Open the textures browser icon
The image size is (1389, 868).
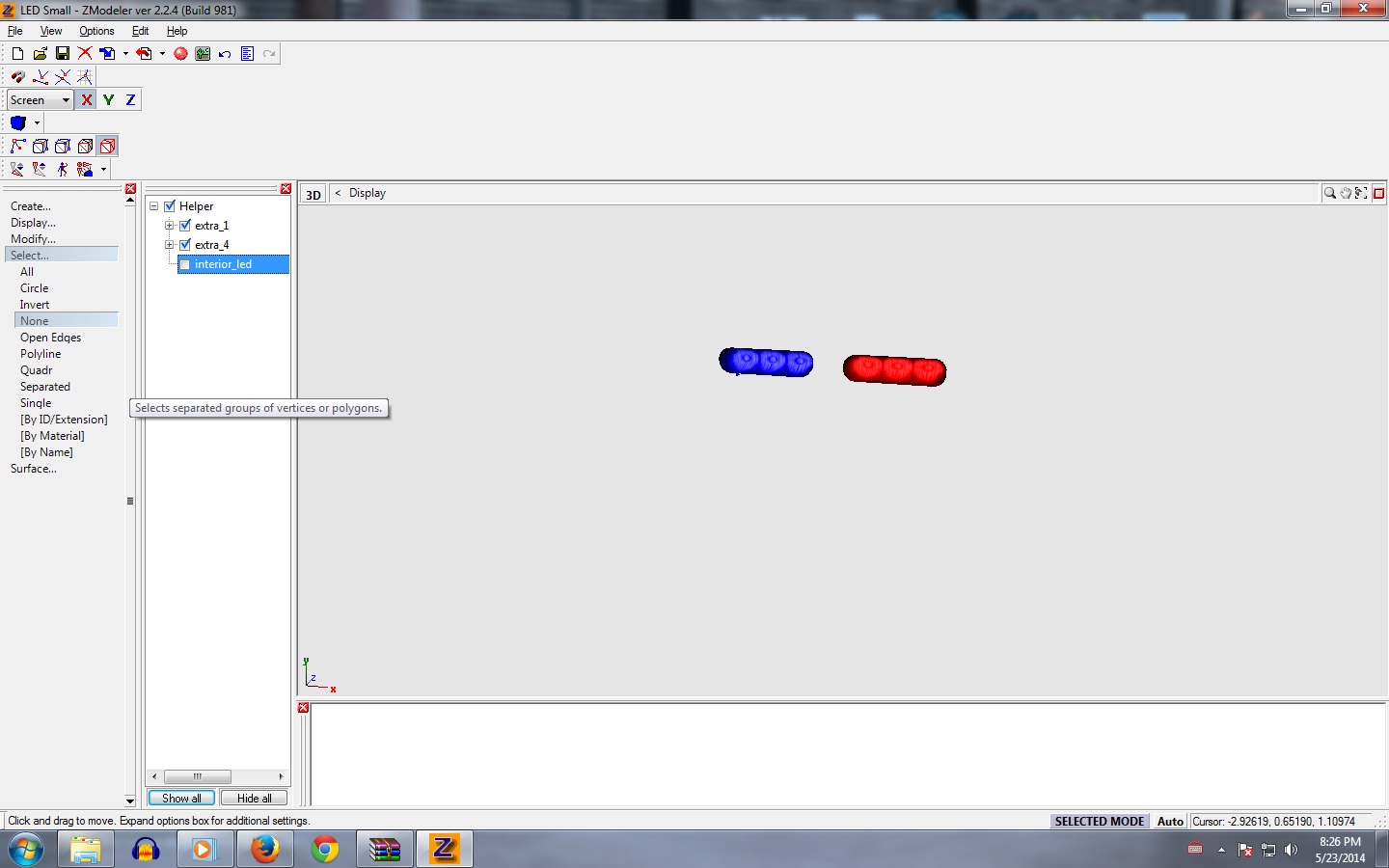click(203, 54)
